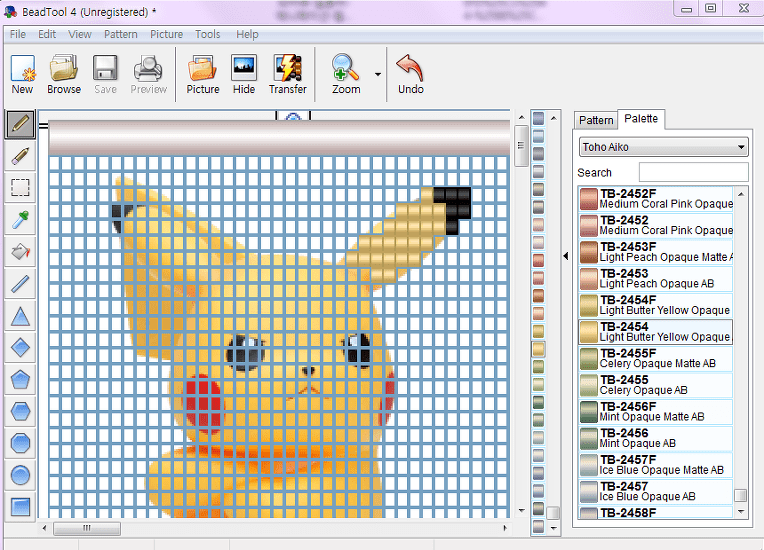Open the Pattern menu
This screenshot has height=550, width=764.
pyautogui.click(x=120, y=34)
